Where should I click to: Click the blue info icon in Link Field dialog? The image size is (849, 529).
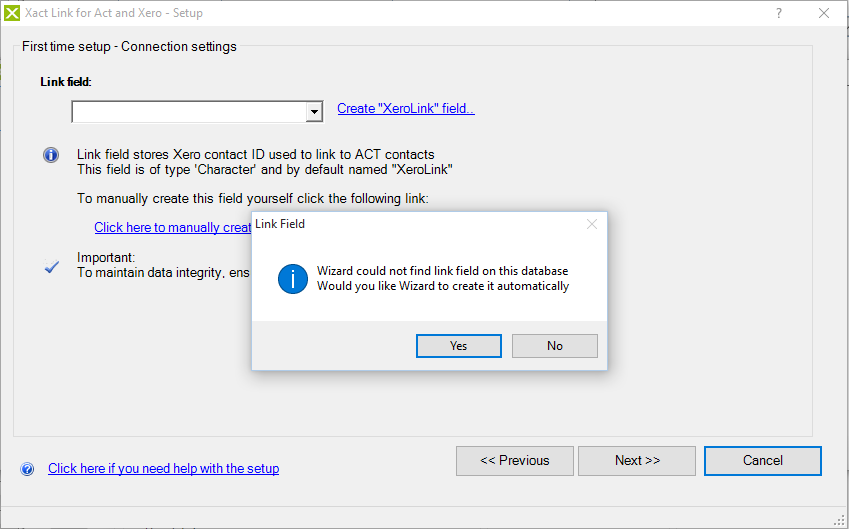293,279
